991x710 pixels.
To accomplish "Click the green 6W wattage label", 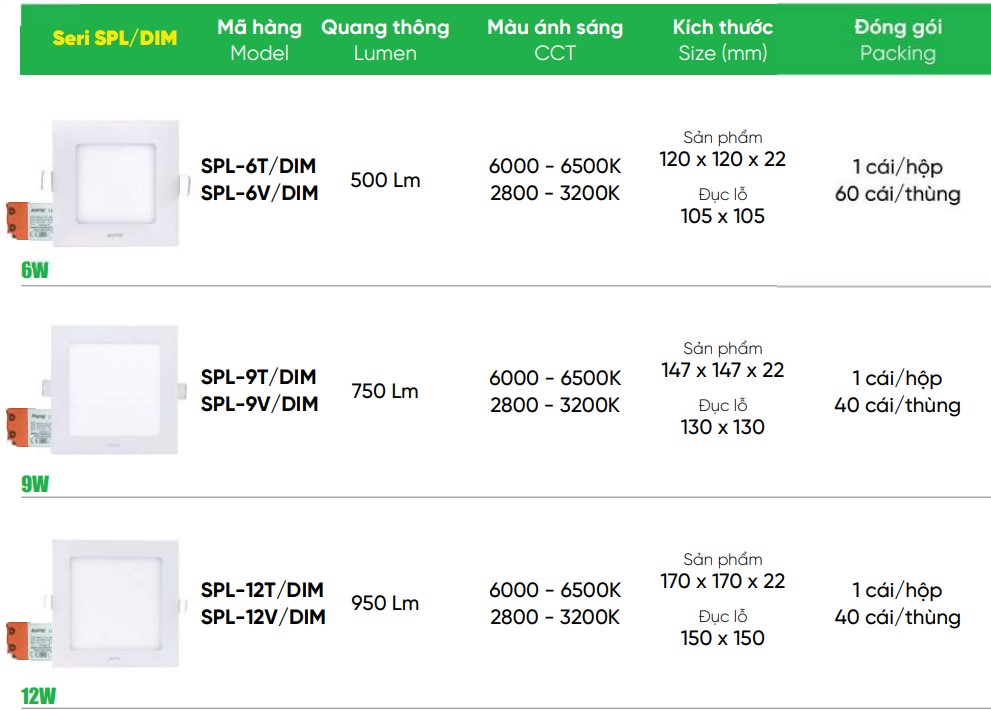I will [x=35, y=270].
